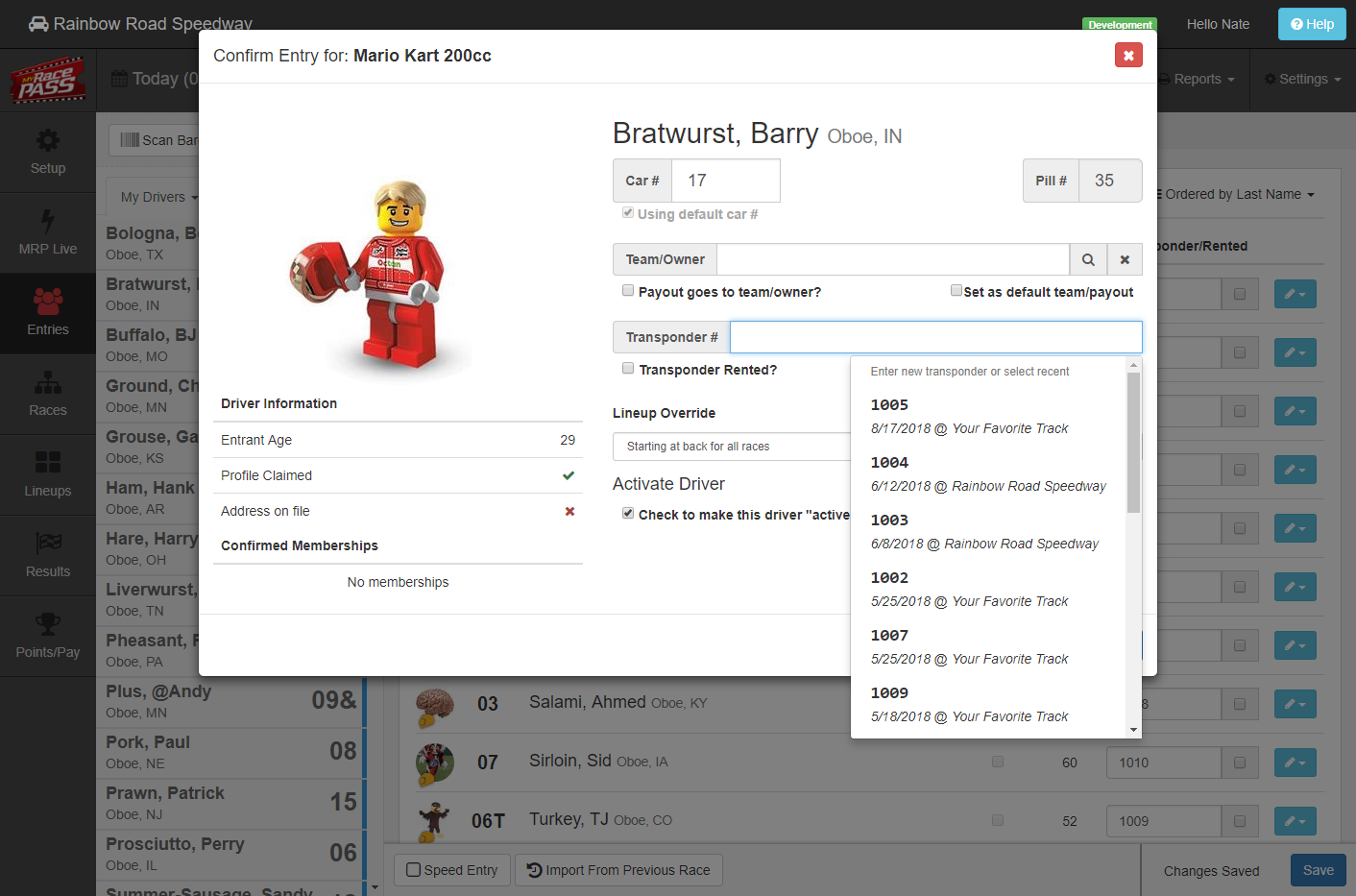Toggle rented checkbox in transponder 1009 row
The image size is (1356, 896).
1240,821
